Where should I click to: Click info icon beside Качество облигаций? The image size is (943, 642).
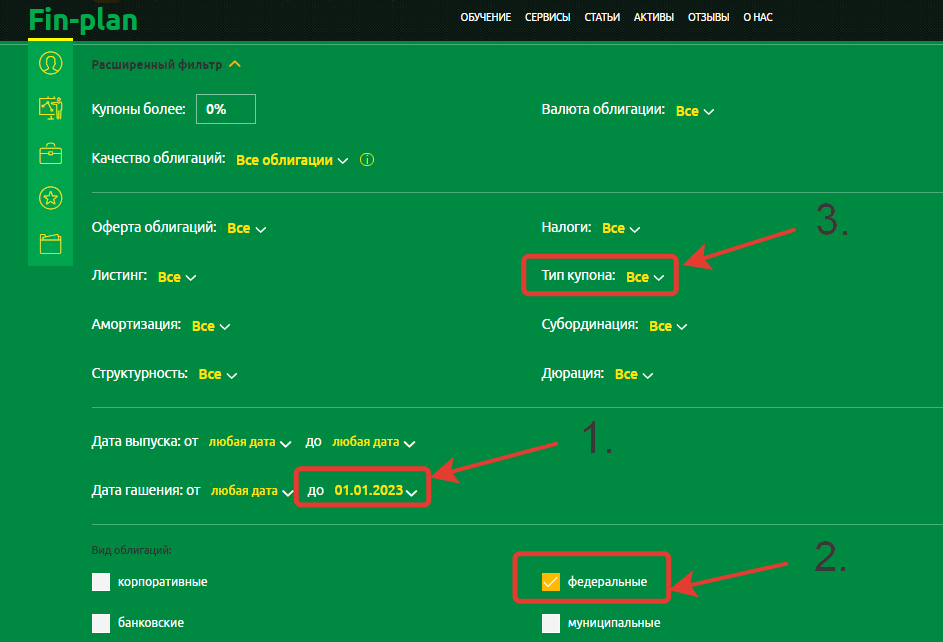click(x=367, y=160)
